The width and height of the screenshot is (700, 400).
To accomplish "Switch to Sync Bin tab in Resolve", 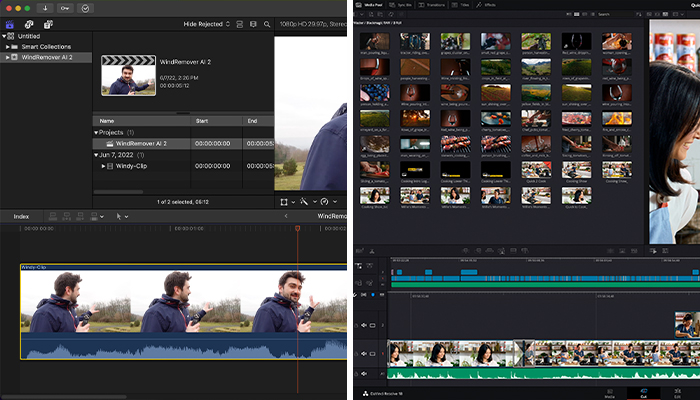I will pos(400,5).
